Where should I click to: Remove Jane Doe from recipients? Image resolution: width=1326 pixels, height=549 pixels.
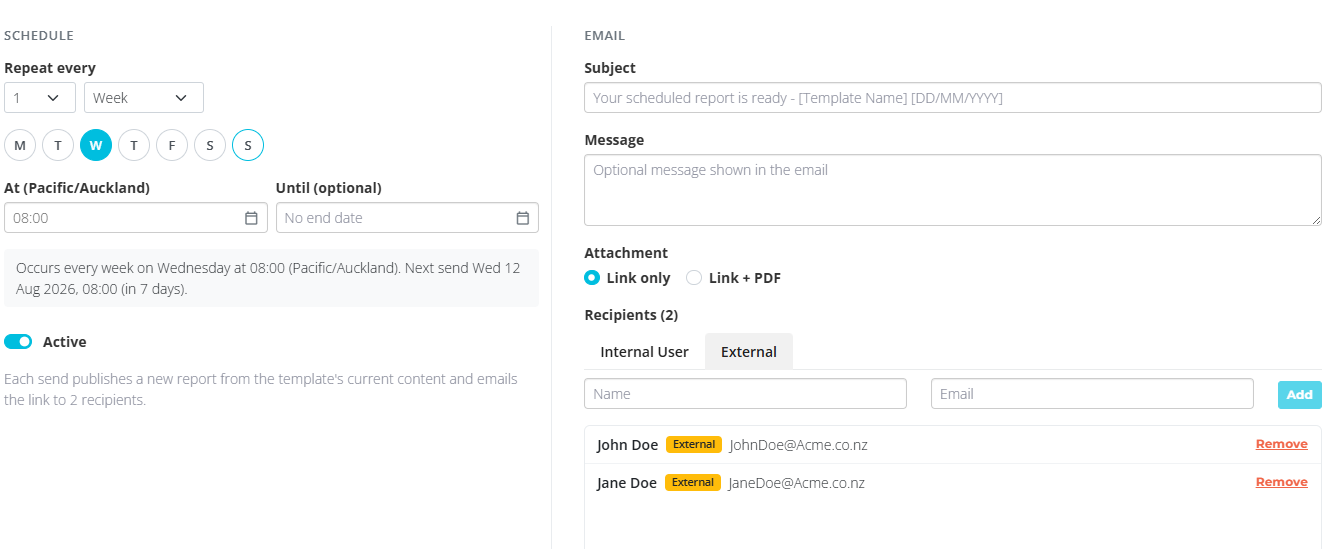pos(1282,482)
